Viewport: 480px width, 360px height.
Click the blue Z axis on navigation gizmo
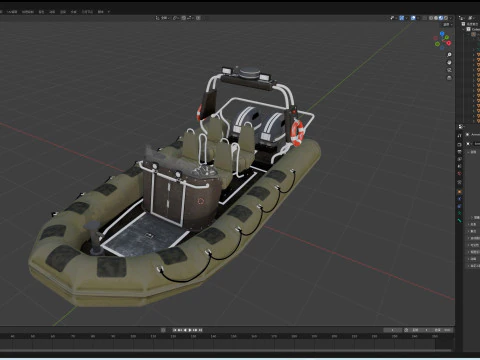(x=442, y=34)
